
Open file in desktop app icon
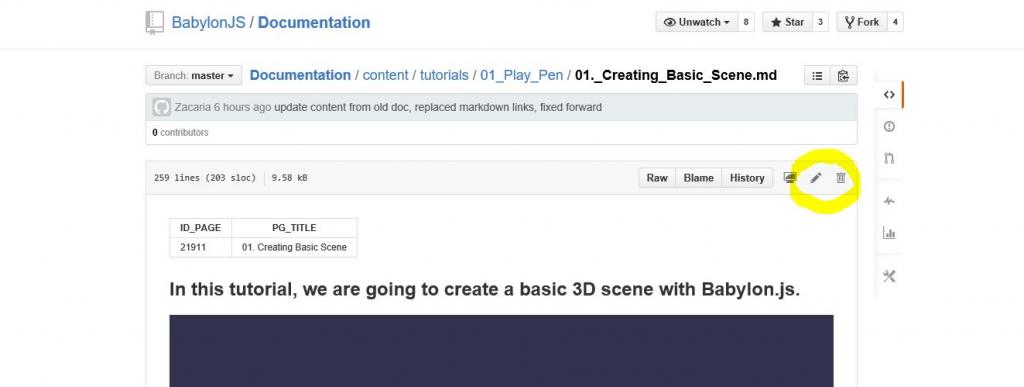pyautogui.click(x=790, y=178)
